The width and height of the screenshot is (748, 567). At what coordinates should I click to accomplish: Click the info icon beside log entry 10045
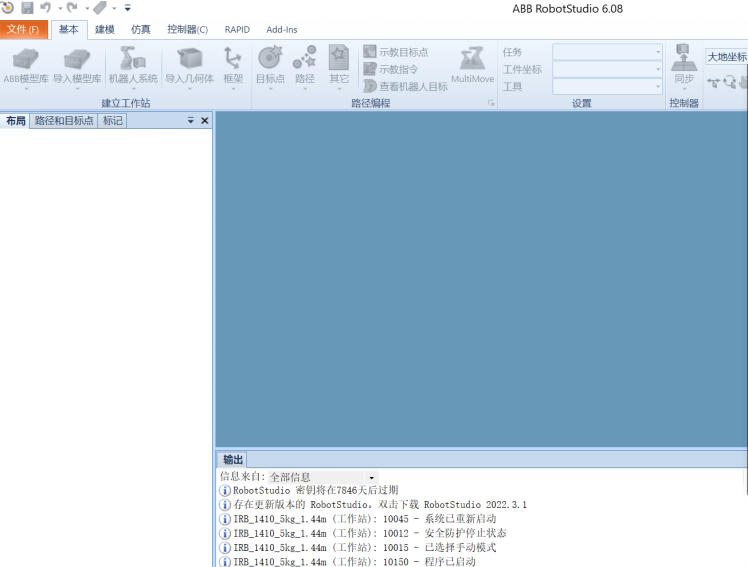(225, 519)
